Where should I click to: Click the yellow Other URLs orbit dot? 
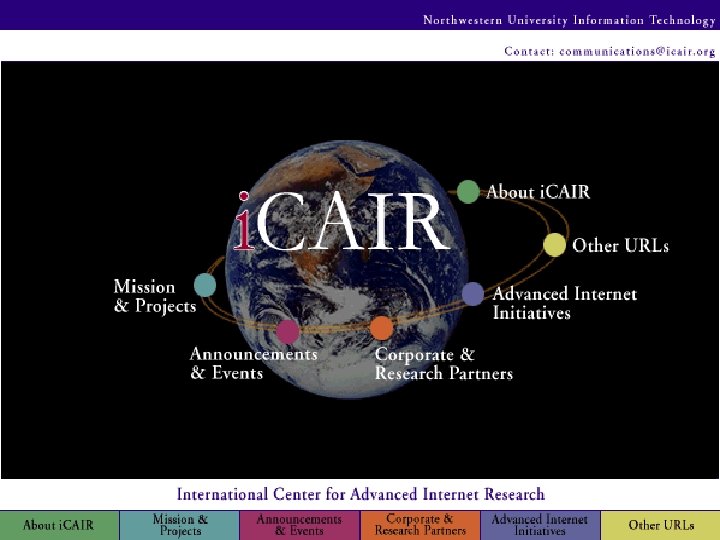pyautogui.click(x=554, y=245)
